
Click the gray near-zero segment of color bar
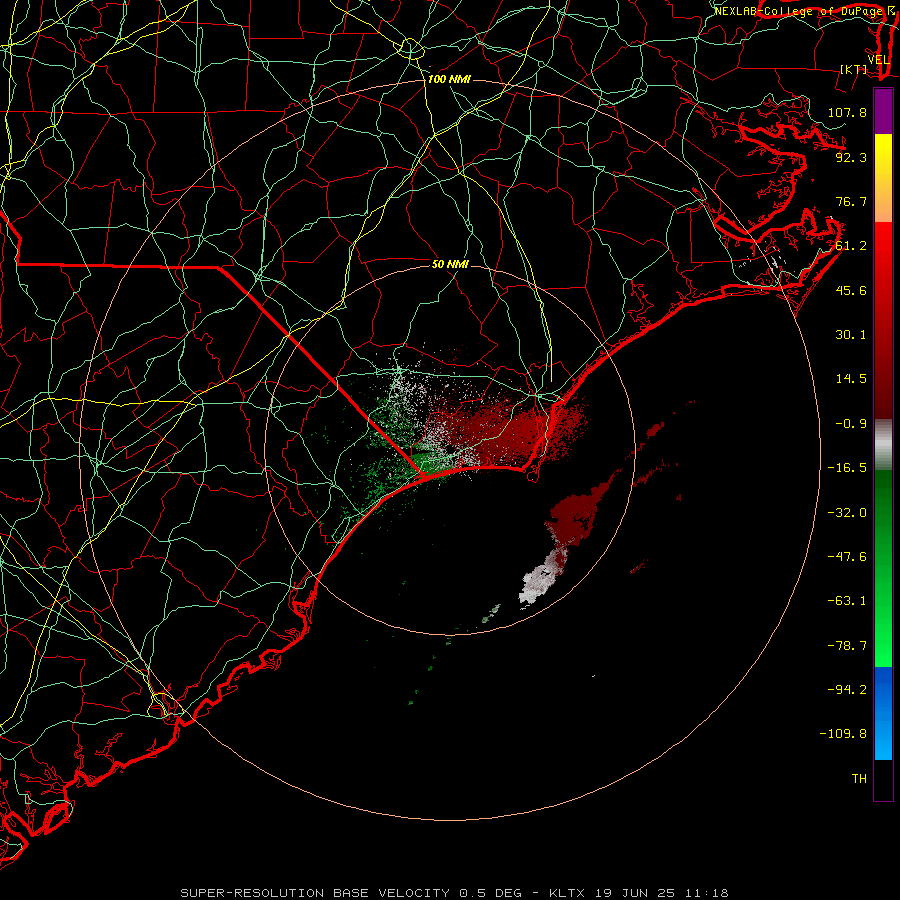[x=883, y=445]
